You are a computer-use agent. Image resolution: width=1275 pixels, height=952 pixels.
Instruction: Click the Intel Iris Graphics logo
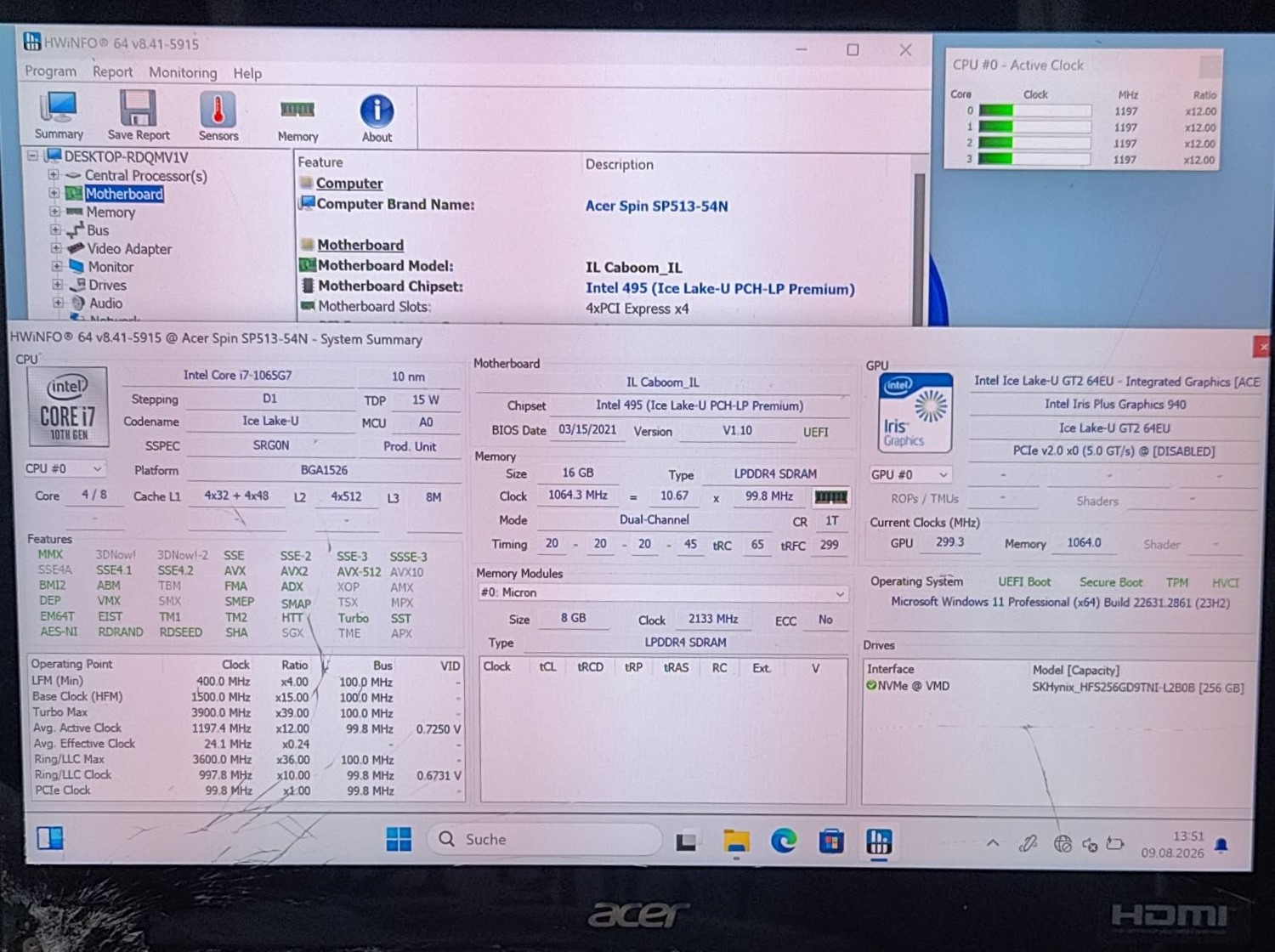915,413
